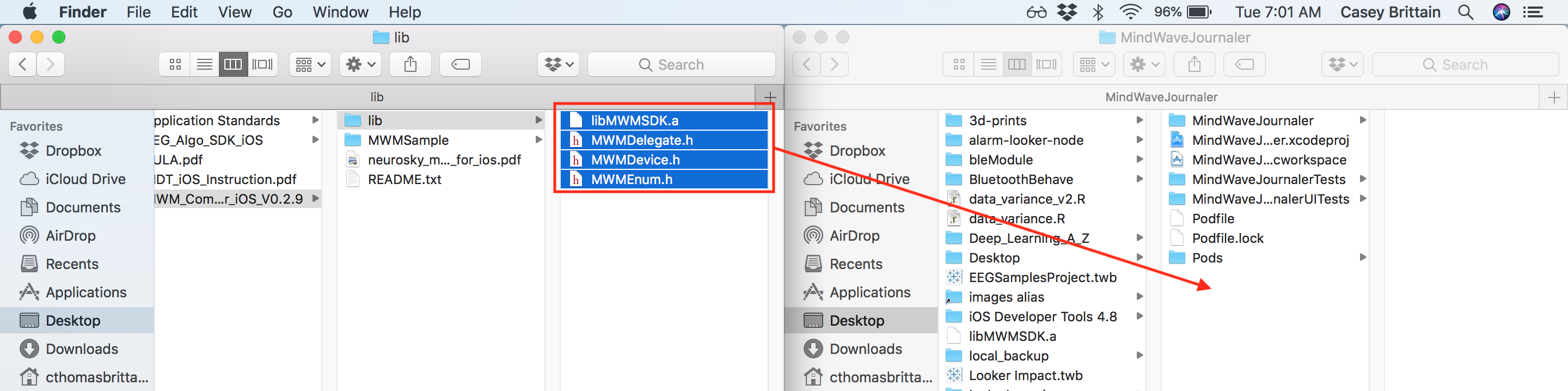Click the back arrow in lib window
The width and height of the screenshot is (1568, 391).
[22, 65]
